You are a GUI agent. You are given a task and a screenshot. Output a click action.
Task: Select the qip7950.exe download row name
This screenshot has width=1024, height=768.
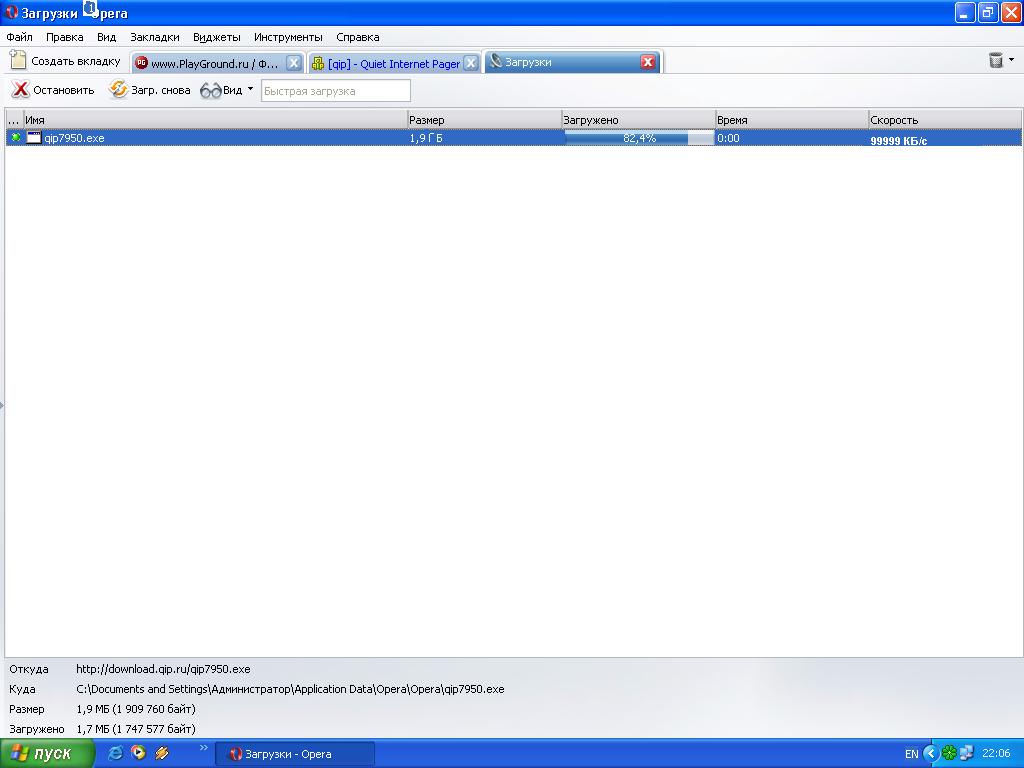coord(74,138)
